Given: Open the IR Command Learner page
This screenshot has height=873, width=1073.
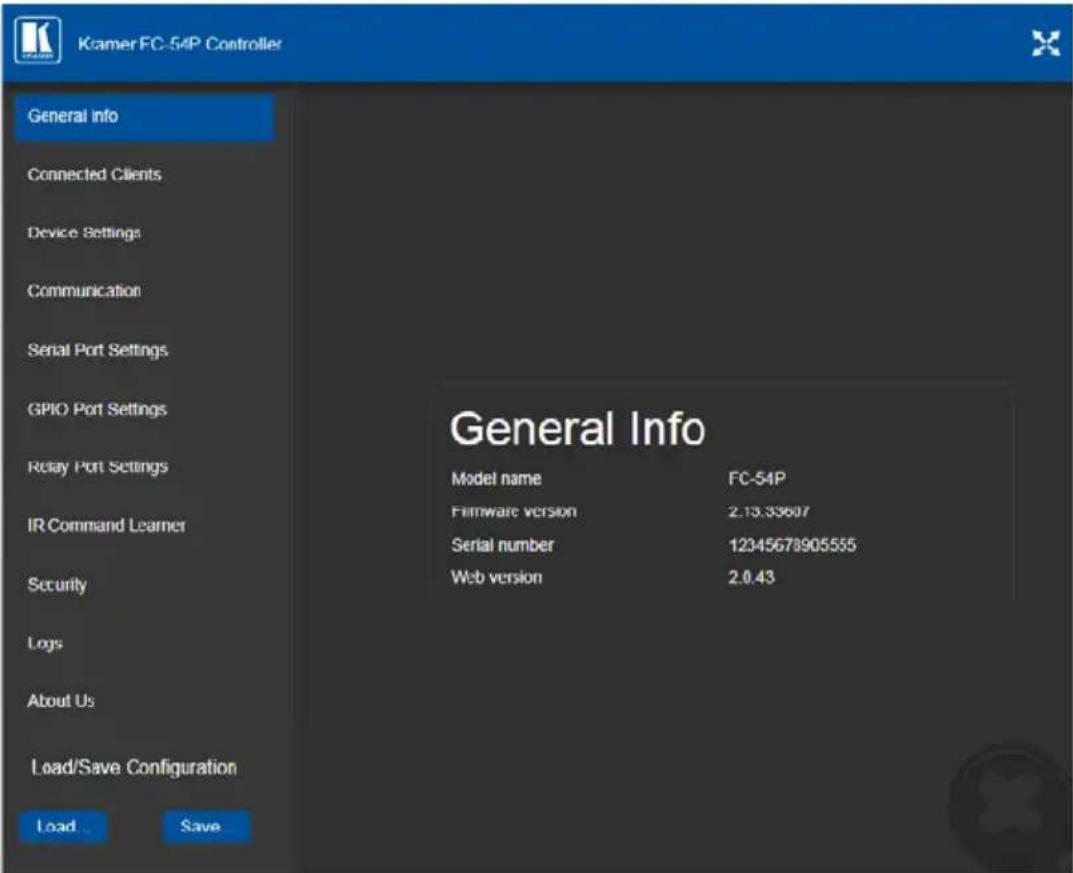Looking at the screenshot, I should pyautogui.click(x=107, y=525).
